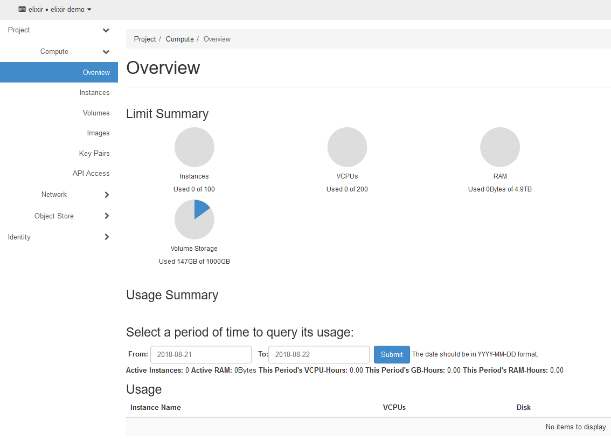The image size is (611, 439).
Task: Click Compute breadcrumb link
Action: (180, 39)
